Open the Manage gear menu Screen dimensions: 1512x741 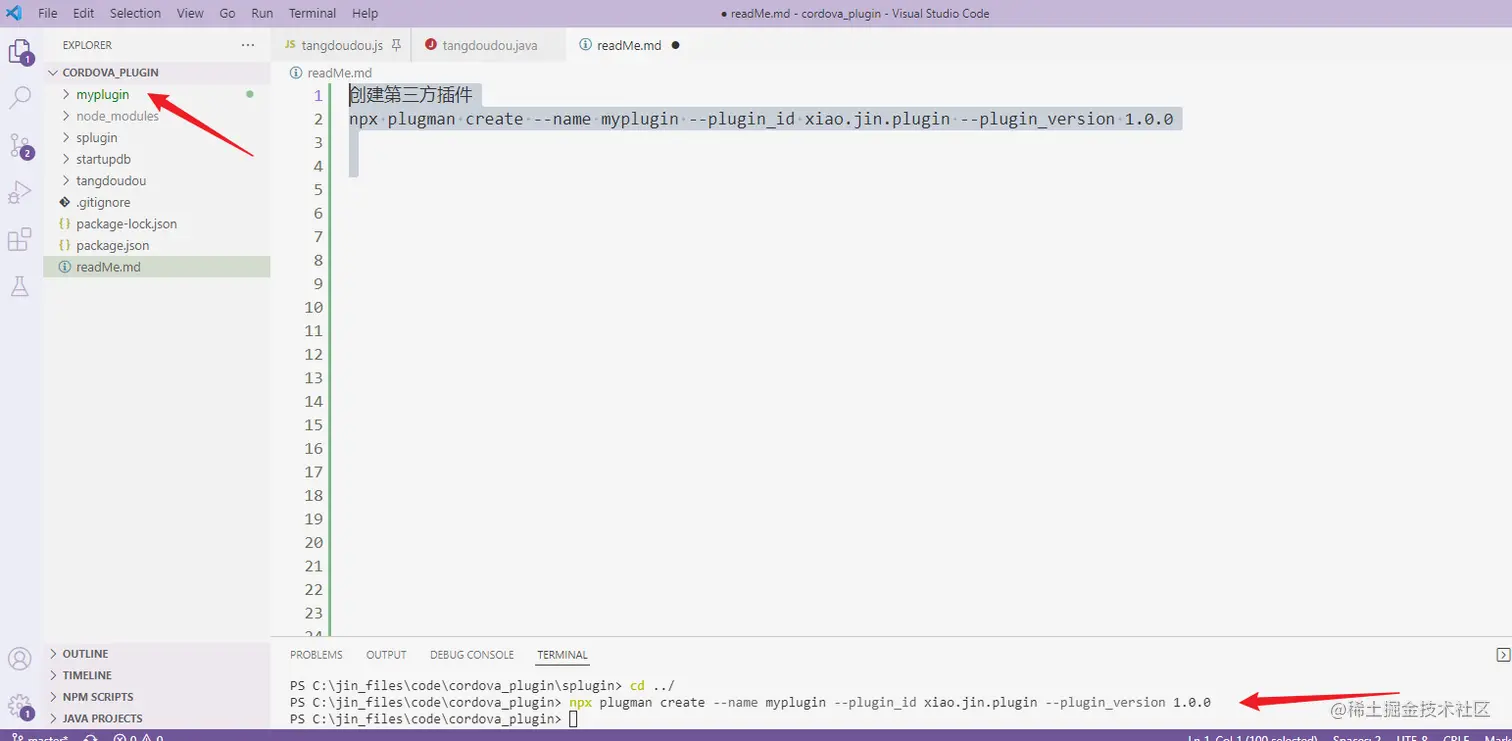(20, 706)
